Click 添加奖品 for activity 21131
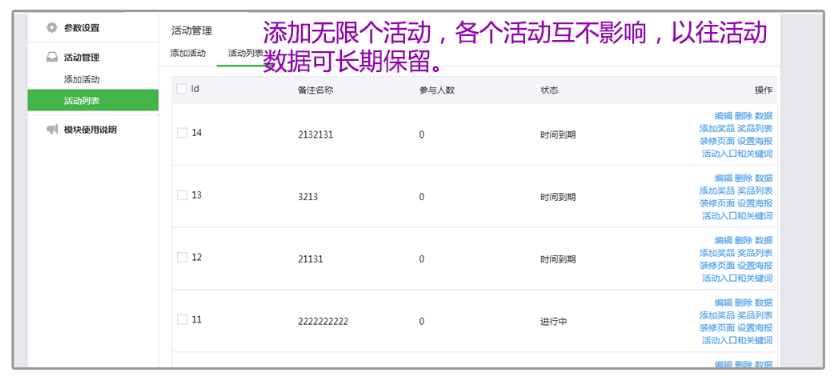836x384 pixels. click(717, 253)
